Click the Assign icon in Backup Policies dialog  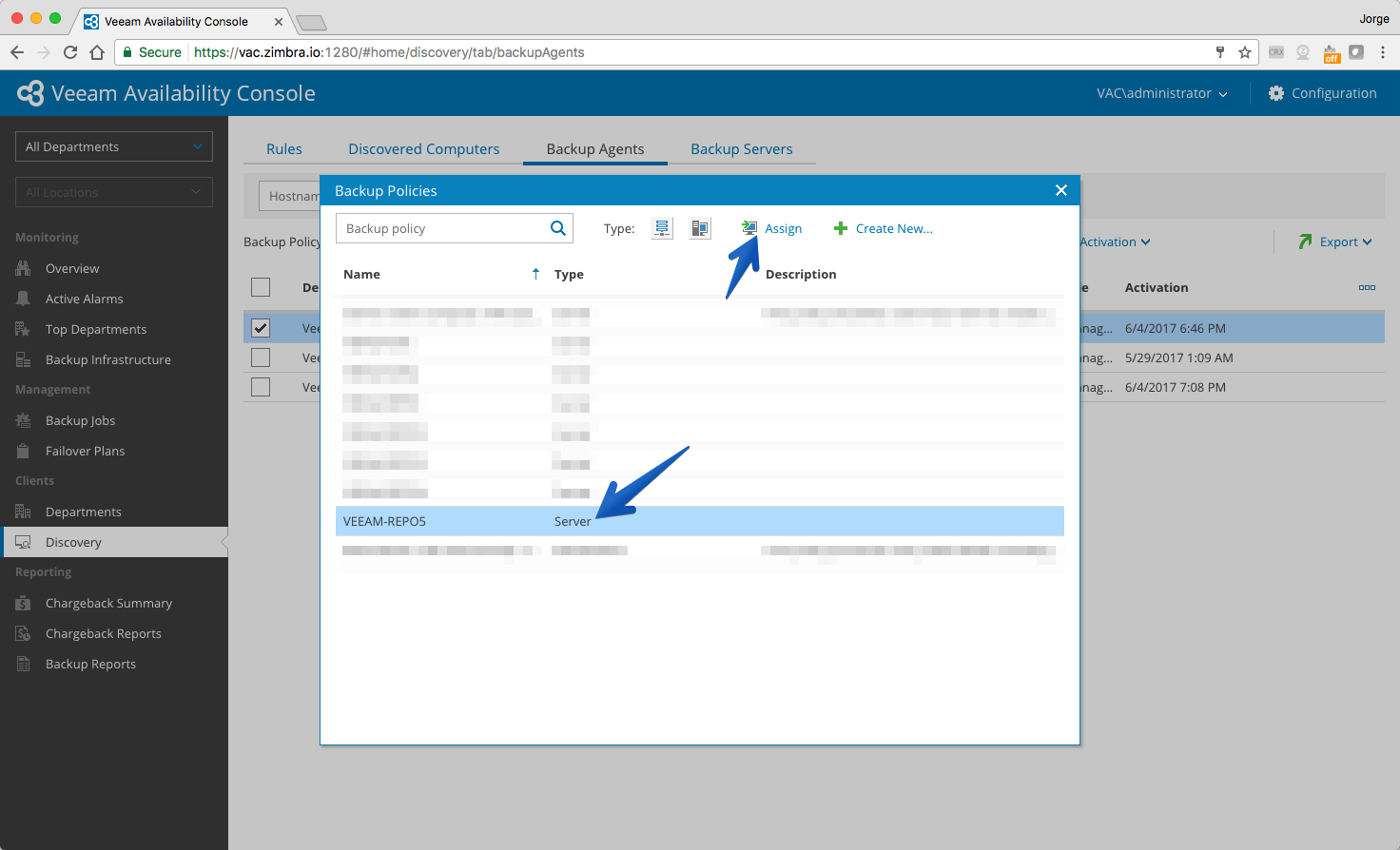coord(749,228)
